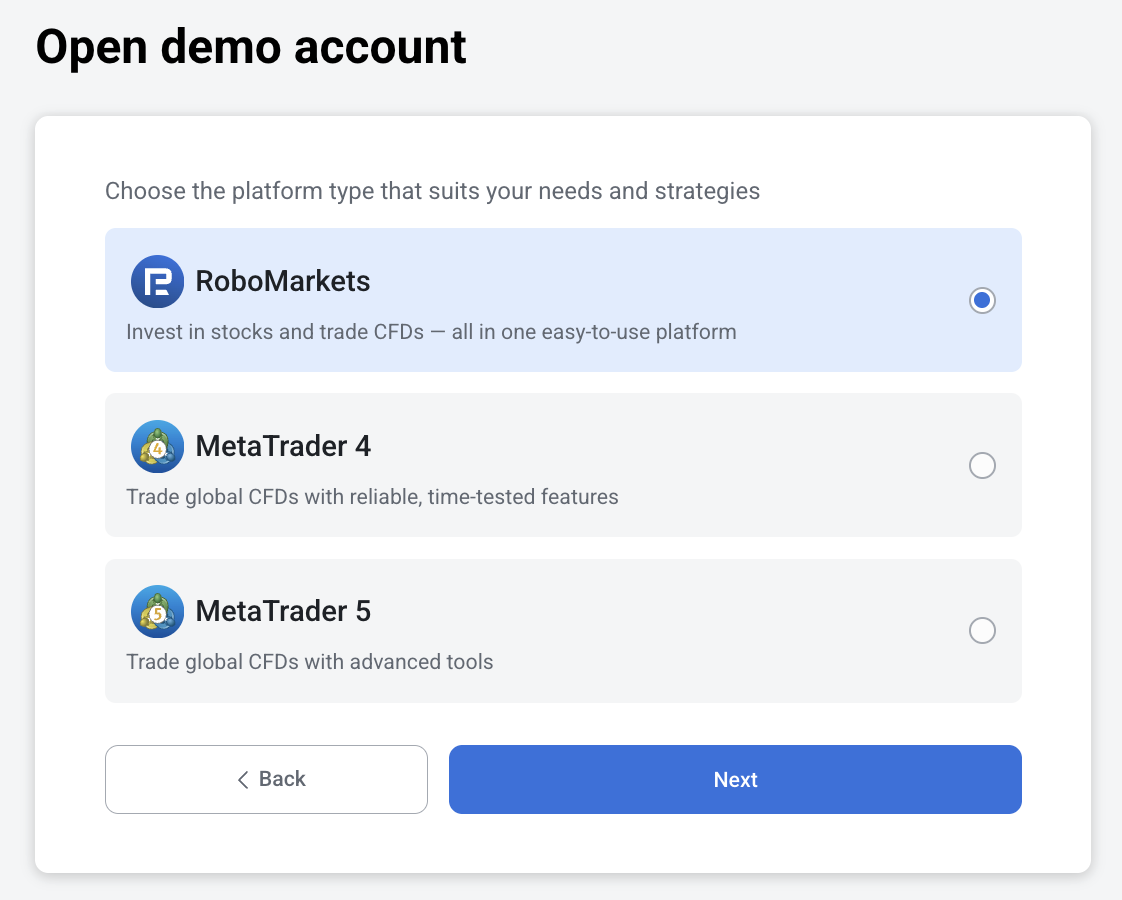Click the MetaTrader 5 logo icon

[157, 612]
